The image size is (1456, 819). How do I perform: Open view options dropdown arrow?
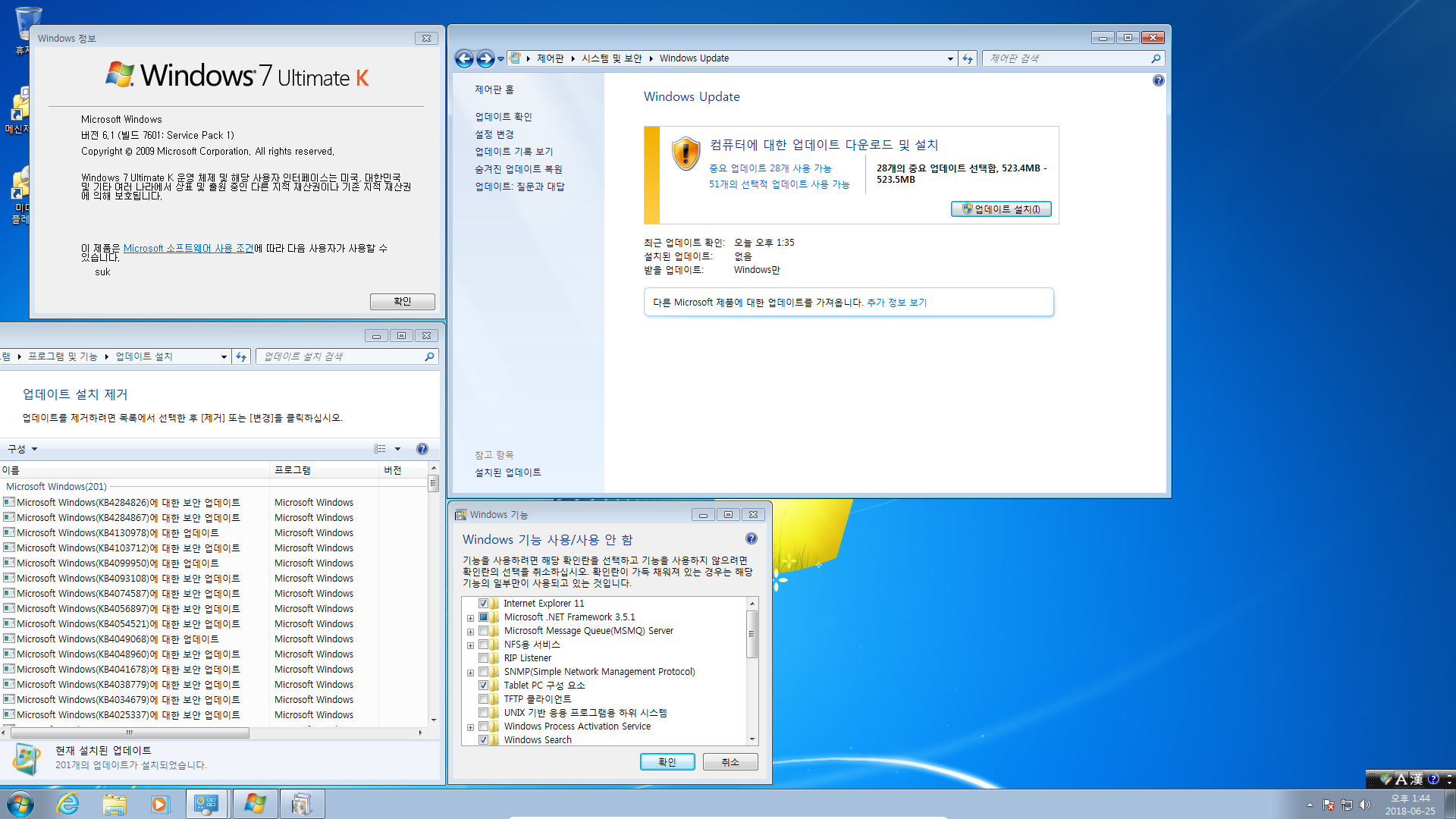pos(397,449)
